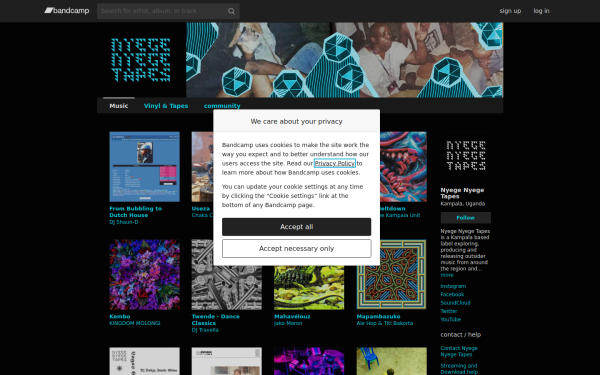This screenshot has width=600, height=375.
Task: Click the Mahavélouz title link
Action: click(x=292, y=316)
